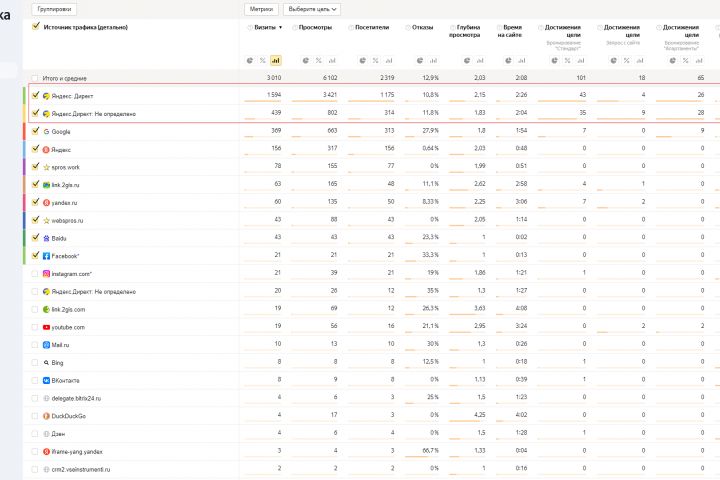This screenshot has width=720, height=480.
Task: Toggle header checkbox for all traffic sources
Action: point(36,27)
